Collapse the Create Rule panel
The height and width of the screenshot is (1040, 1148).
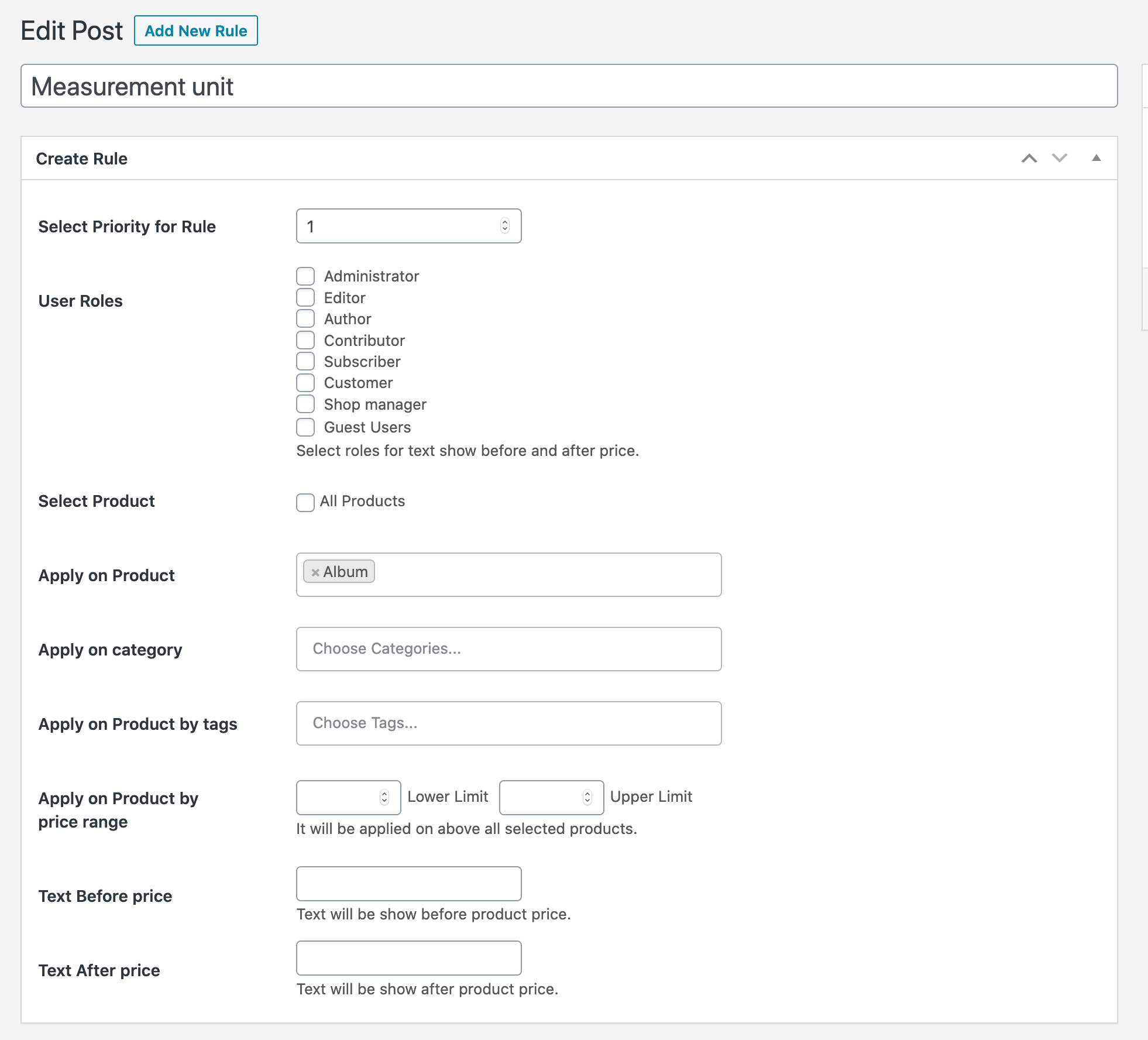(1097, 158)
